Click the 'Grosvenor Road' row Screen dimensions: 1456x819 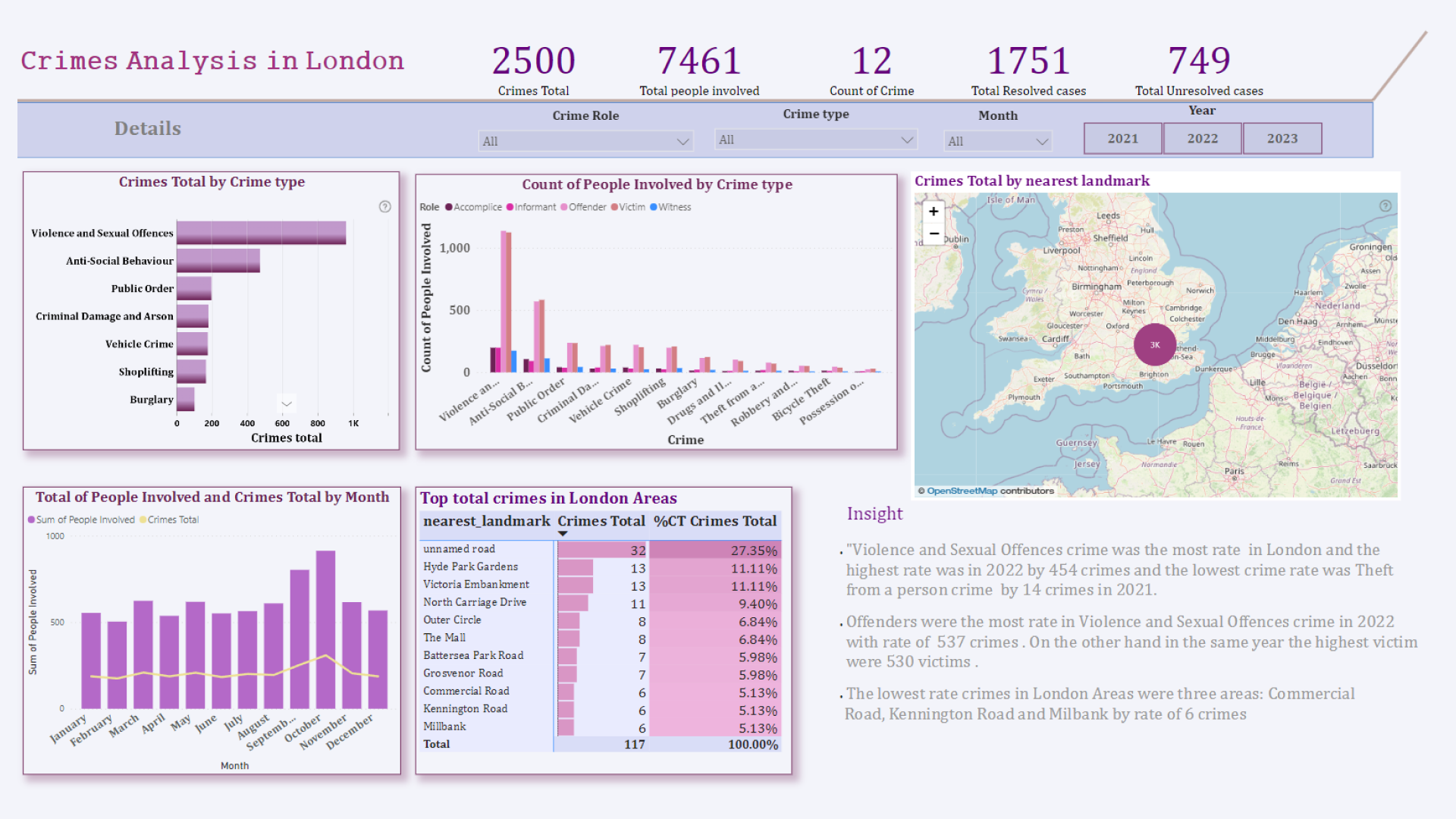(x=601, y=673)
